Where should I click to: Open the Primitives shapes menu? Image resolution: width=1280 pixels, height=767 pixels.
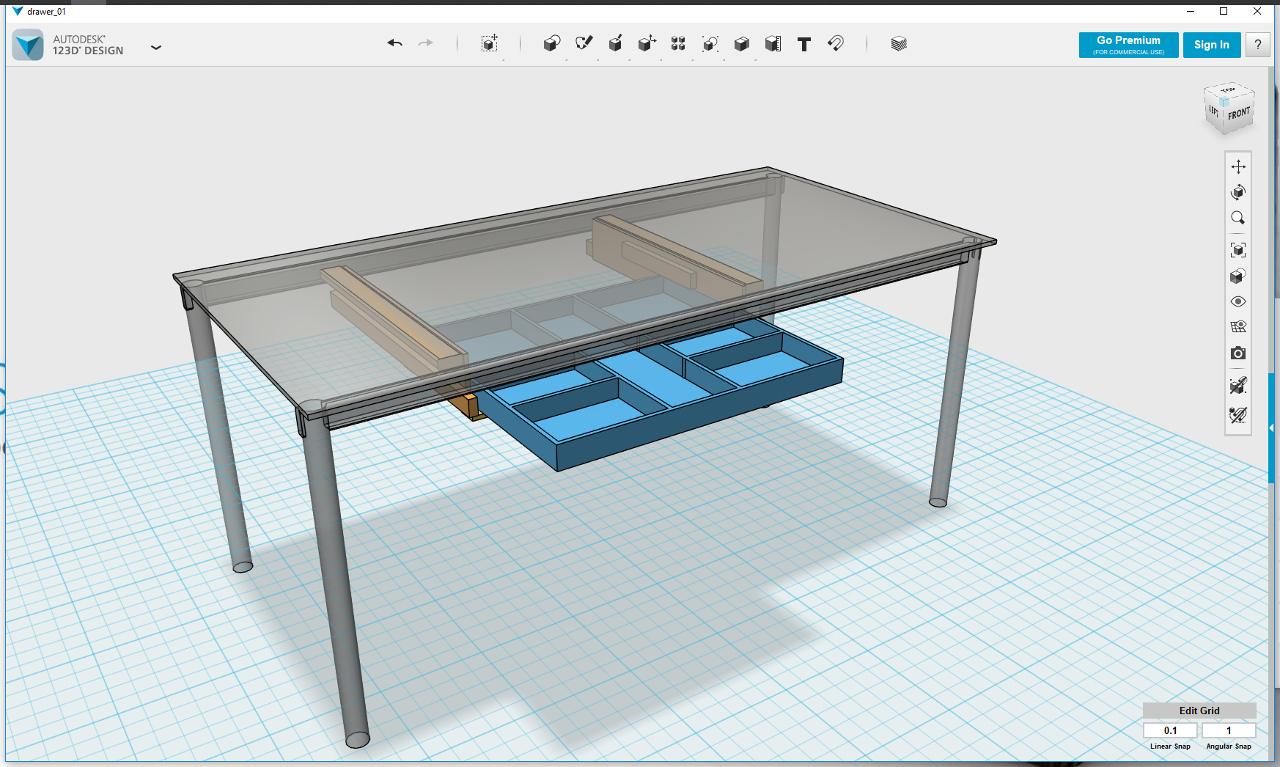551,44
